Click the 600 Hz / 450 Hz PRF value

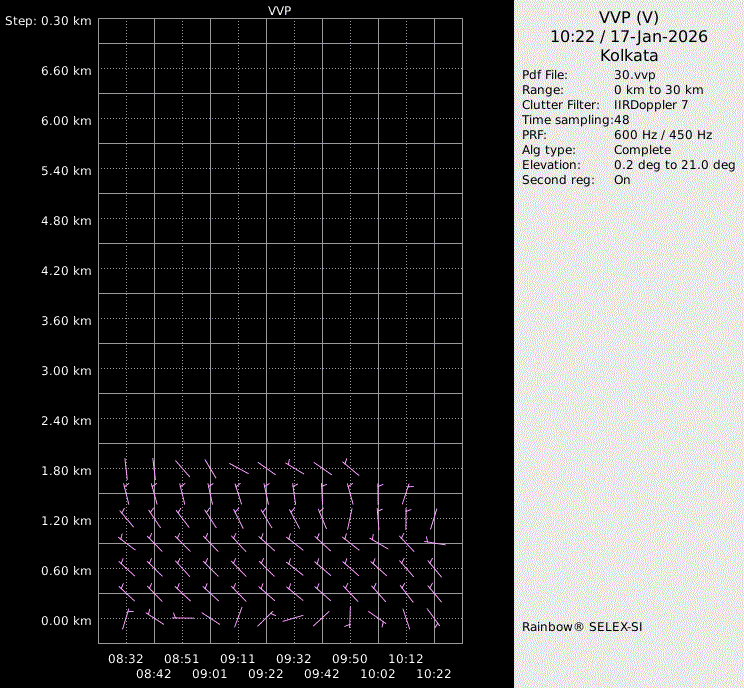point(662,135)
